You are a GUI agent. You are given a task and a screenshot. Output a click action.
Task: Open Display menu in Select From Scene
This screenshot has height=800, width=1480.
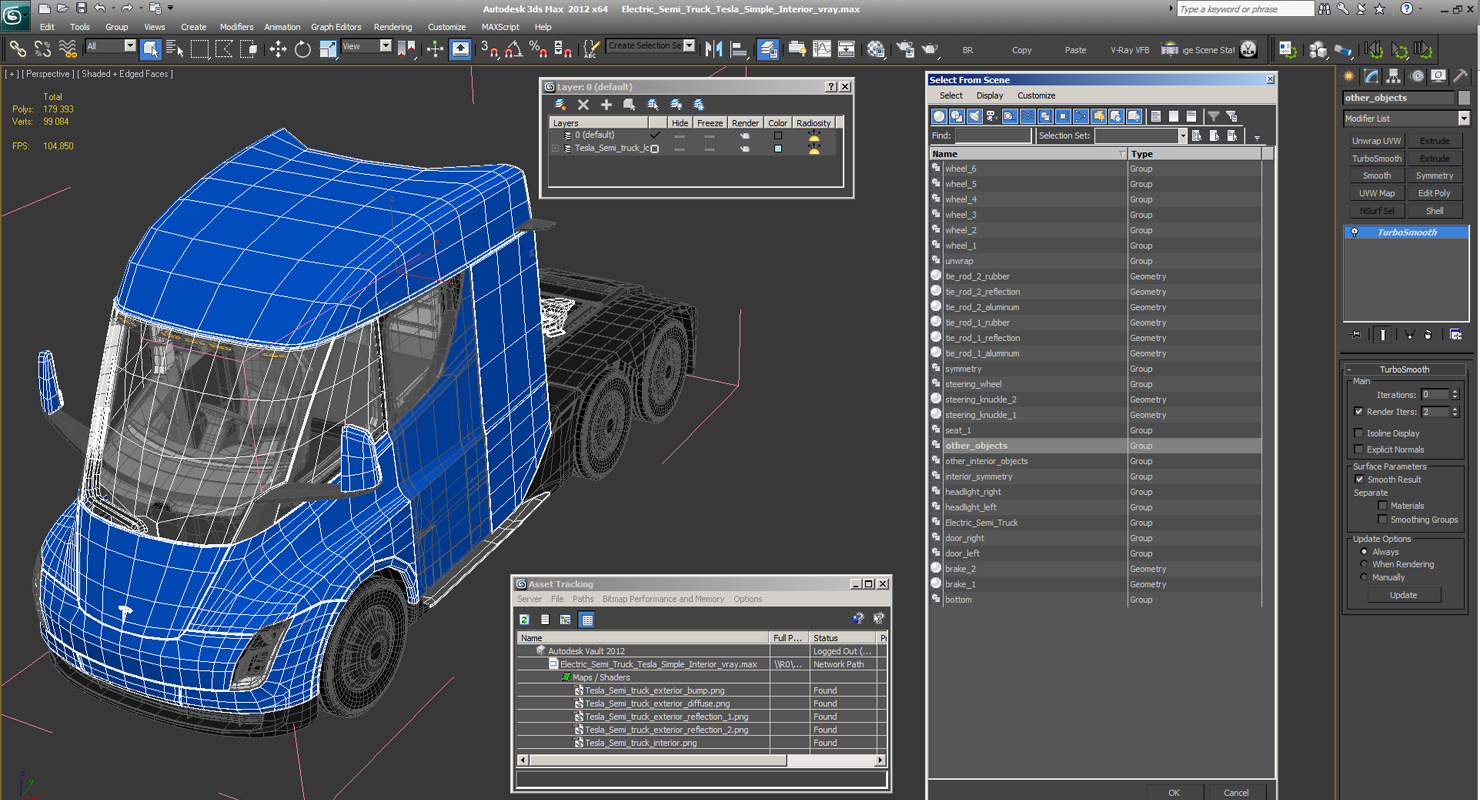point(990,96)
